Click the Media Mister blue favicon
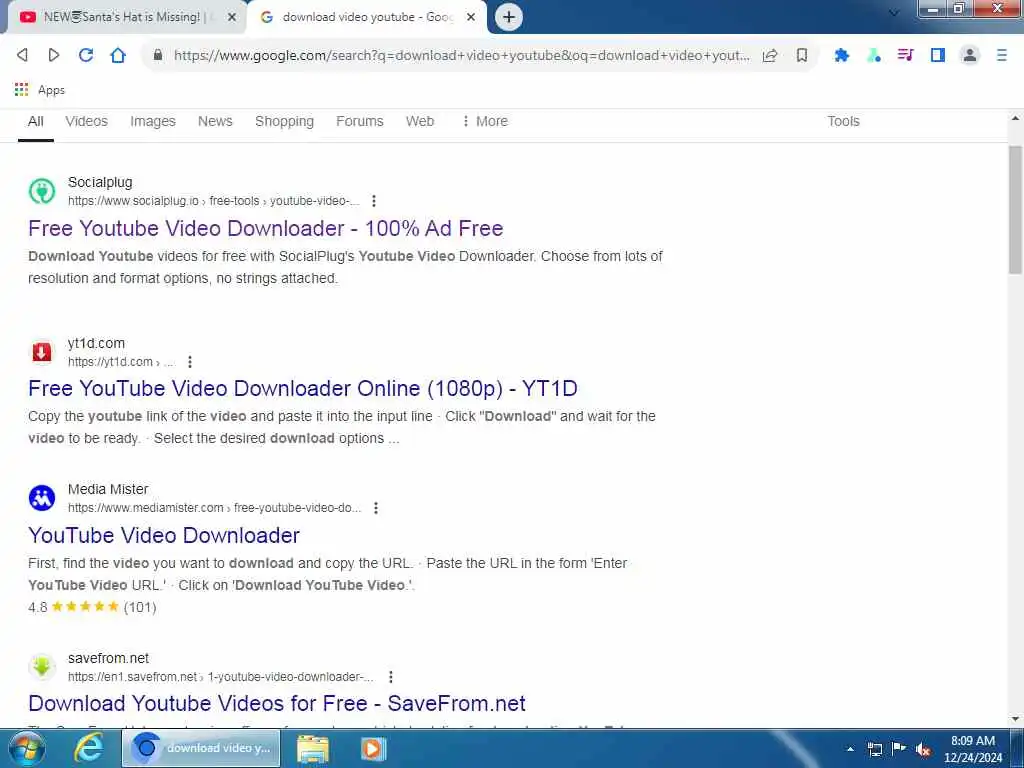 click(x=42, y=498)
